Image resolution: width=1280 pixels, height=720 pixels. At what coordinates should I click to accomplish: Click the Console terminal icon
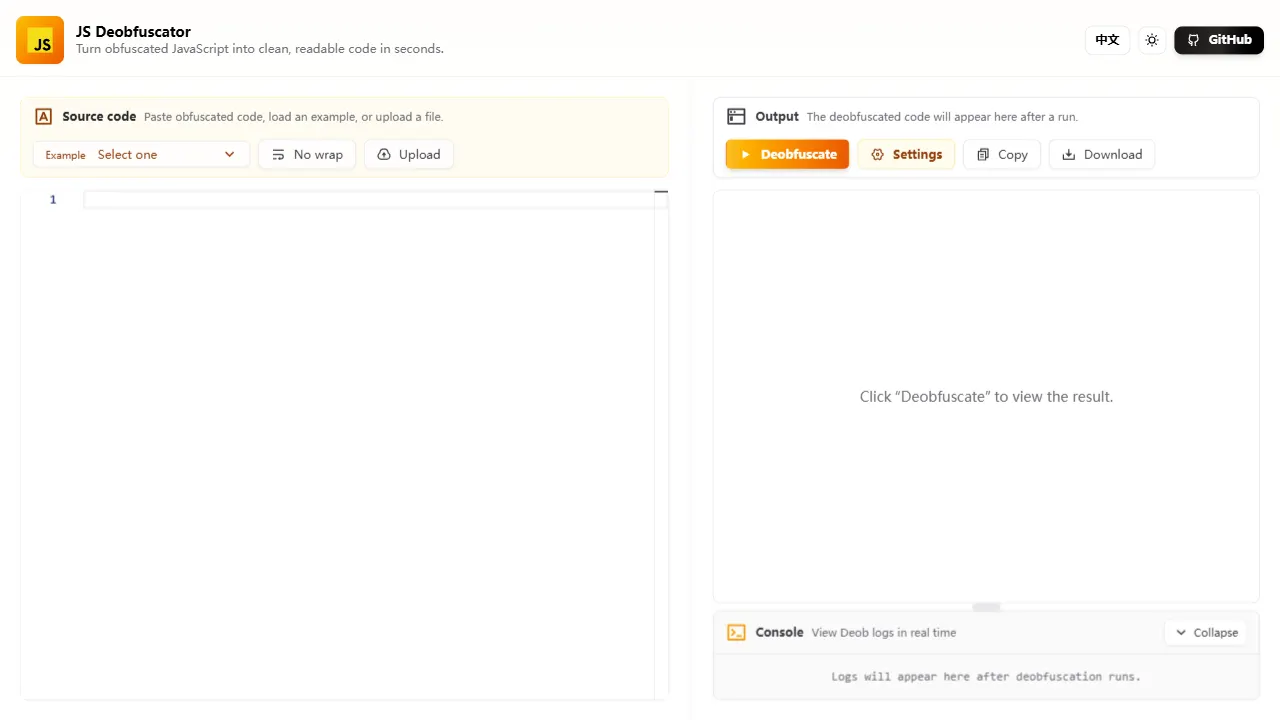point(736,632)
